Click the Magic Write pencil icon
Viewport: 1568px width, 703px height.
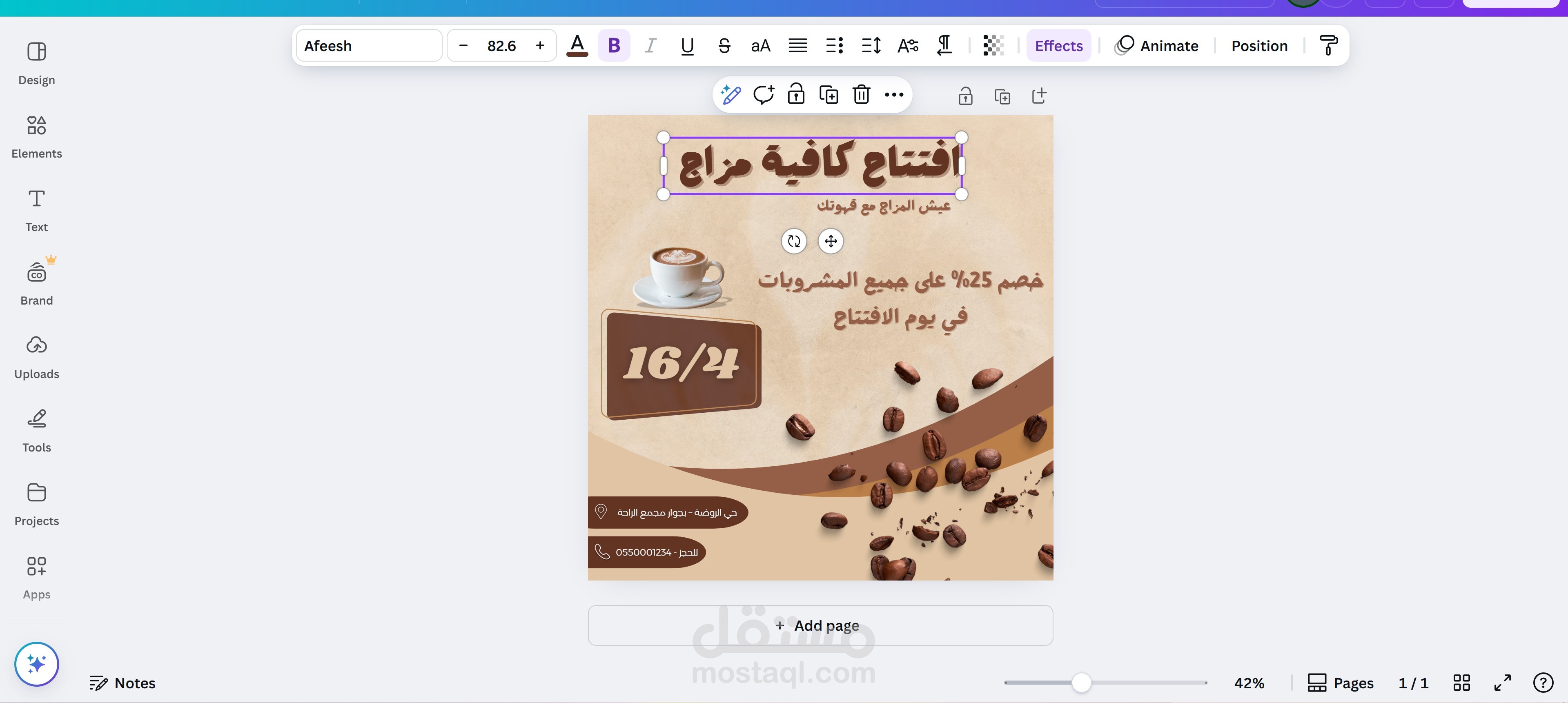point(731,95)
